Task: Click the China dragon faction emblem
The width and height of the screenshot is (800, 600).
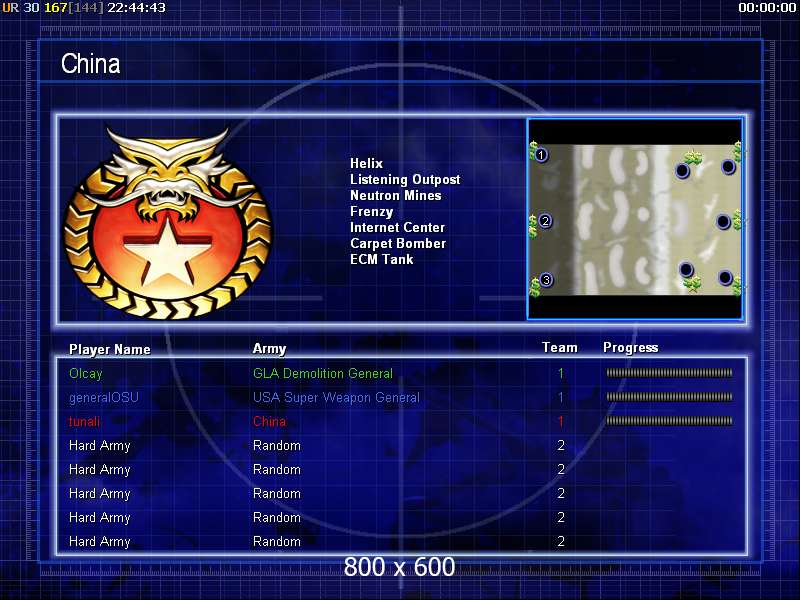Action: tap(168, 222)
